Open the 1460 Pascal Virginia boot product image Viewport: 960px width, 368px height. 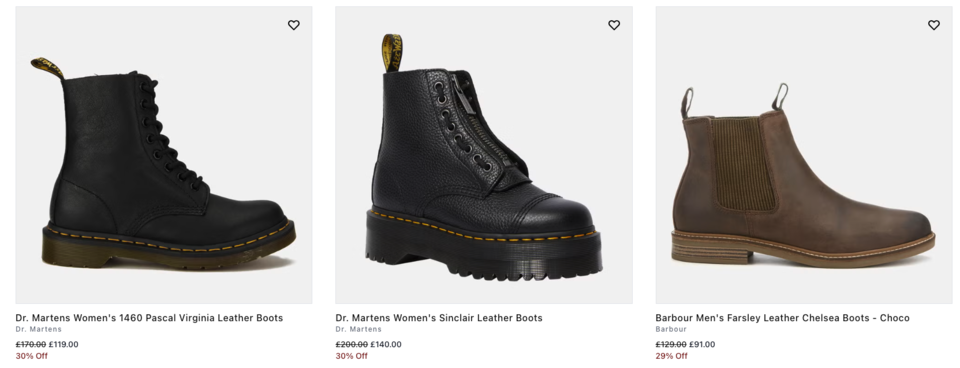tap(164, 155)
